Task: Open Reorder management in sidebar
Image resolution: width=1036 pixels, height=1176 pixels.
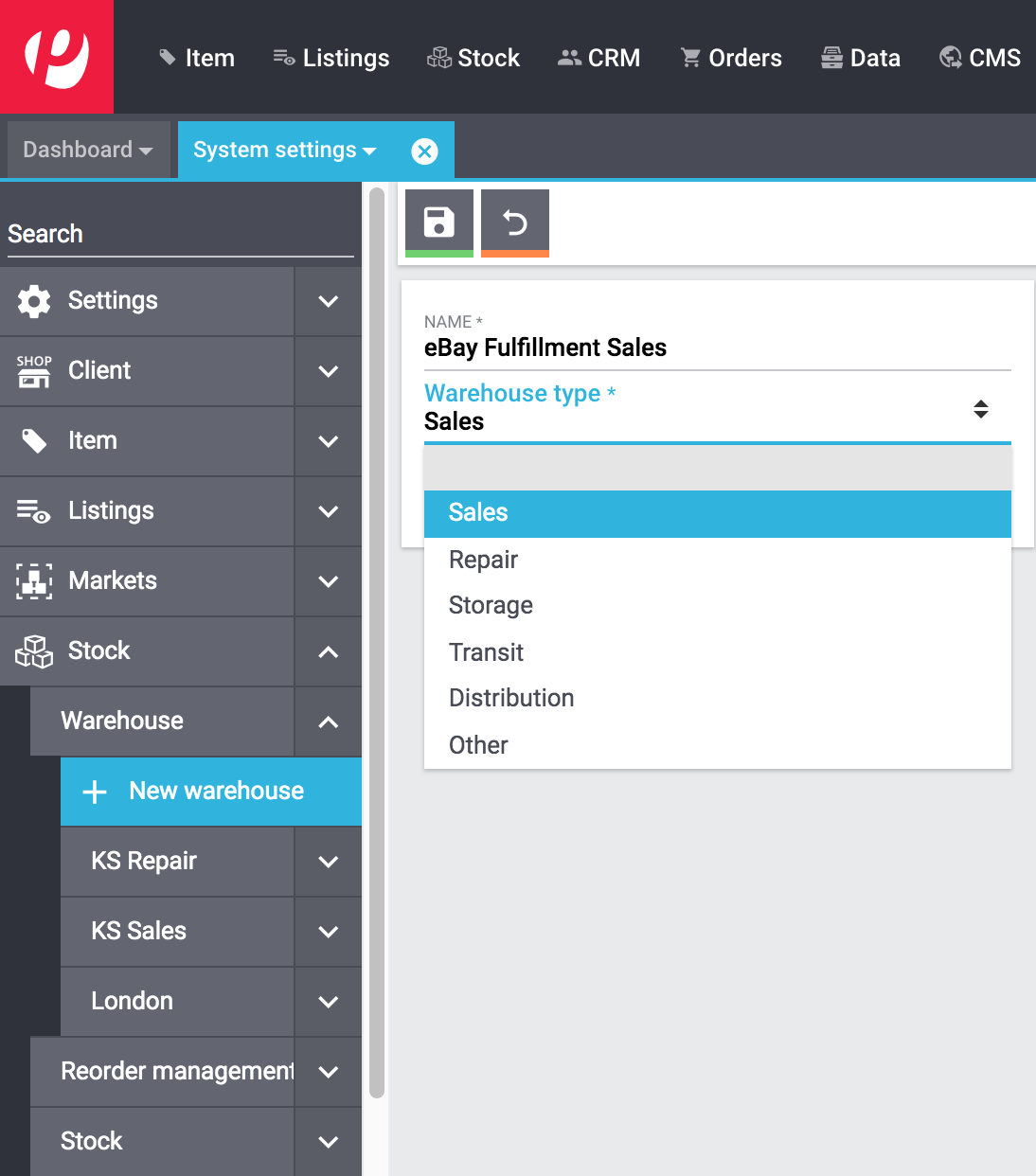Action: (x=162, y=1072)
